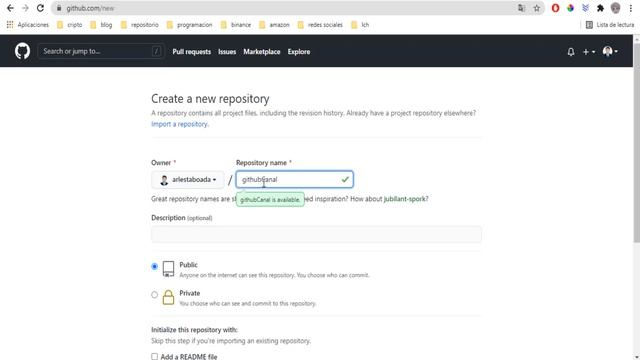Open the repositorio bookmark folder
The image size is (640, 360).
tap(140, 25)
